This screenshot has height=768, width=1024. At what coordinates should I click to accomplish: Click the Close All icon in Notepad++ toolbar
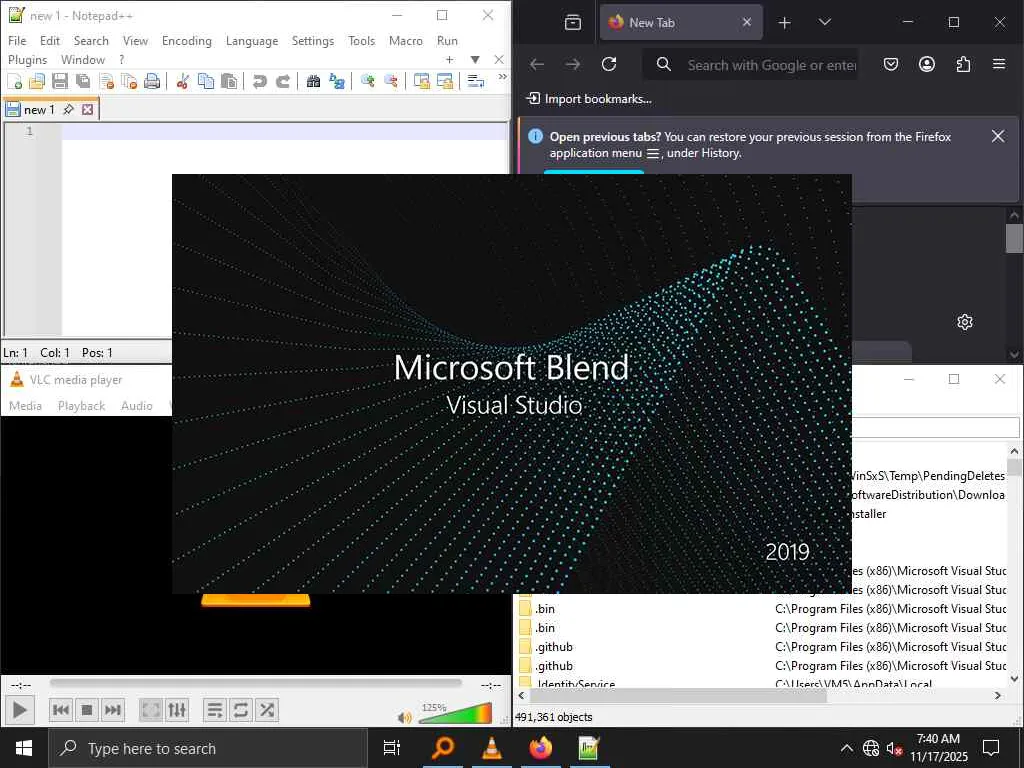point(129,81)
